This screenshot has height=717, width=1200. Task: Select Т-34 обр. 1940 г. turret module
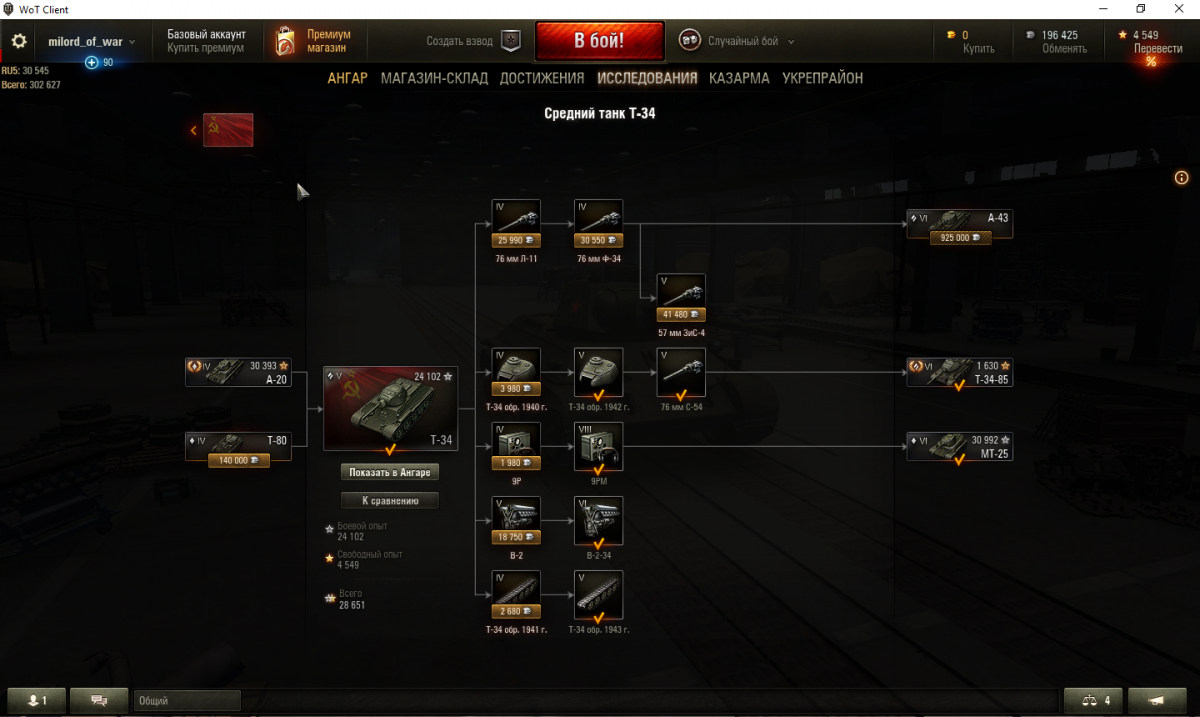(x=516, y=372)
